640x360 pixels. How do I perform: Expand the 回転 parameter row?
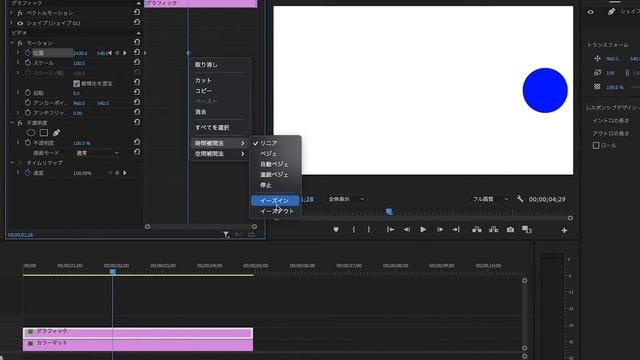(18, 93)
